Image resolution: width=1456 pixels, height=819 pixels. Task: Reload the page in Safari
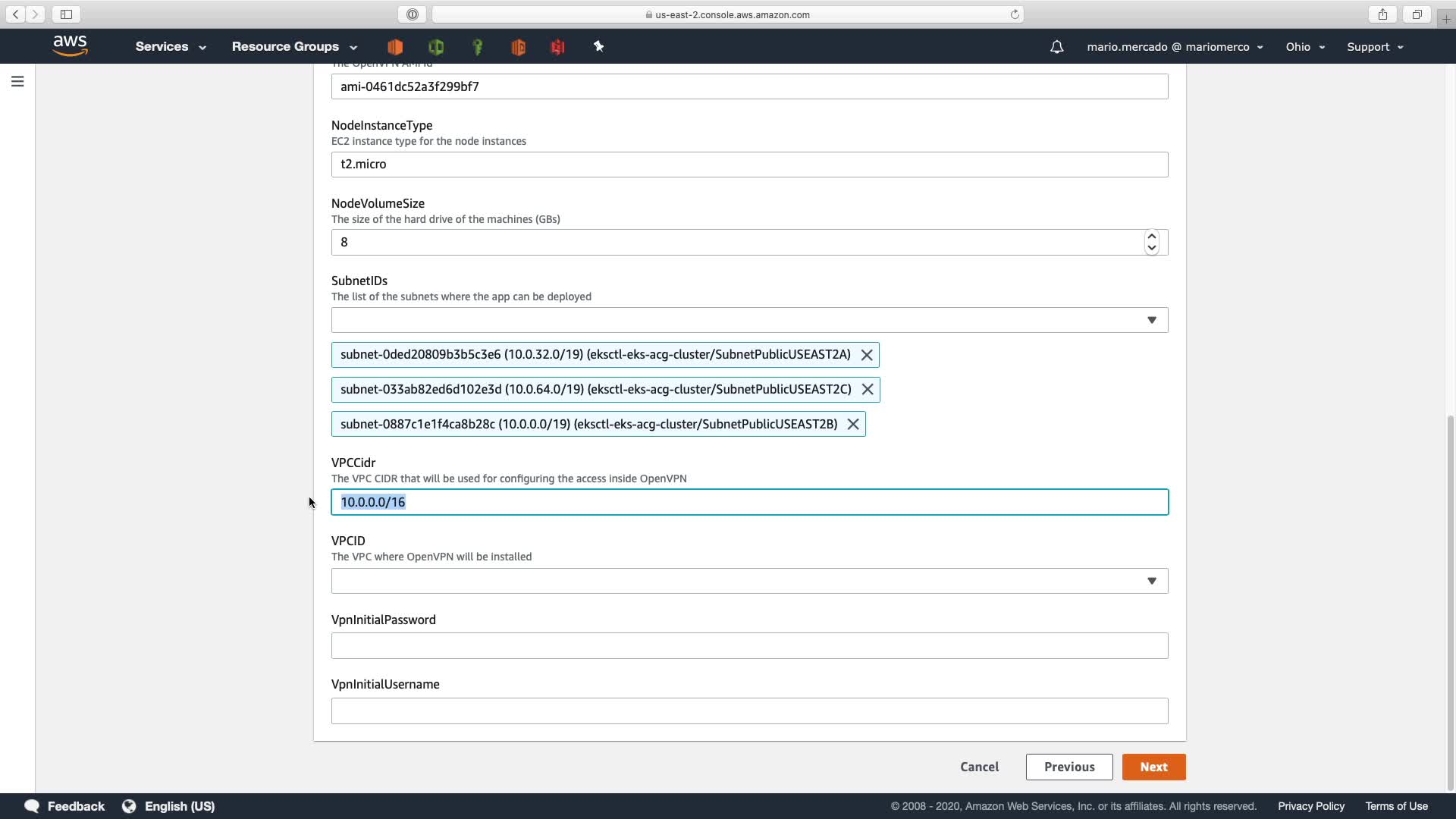pos(1014,14)
